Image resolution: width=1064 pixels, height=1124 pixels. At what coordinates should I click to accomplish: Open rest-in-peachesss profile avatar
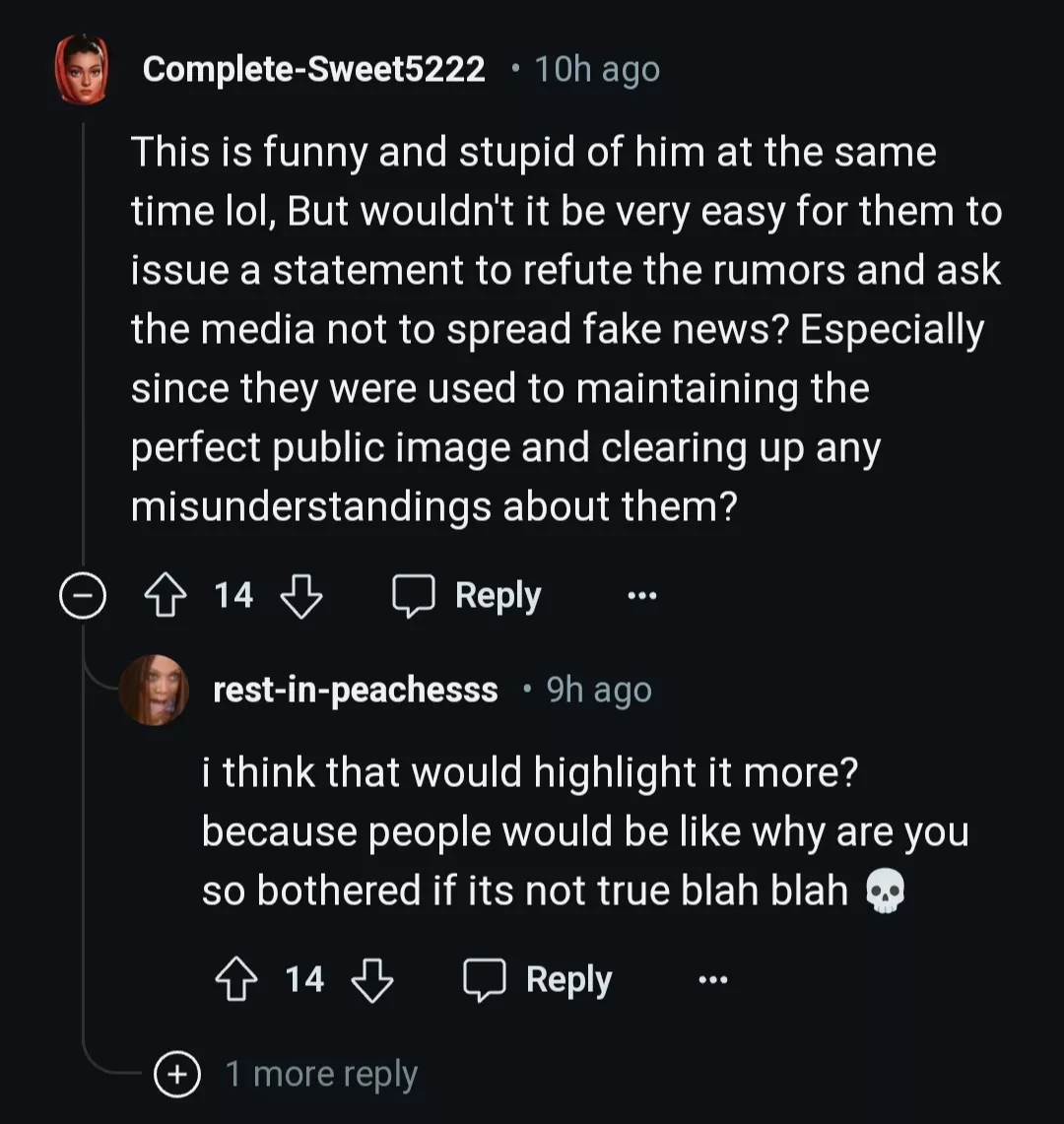(154, 690)
